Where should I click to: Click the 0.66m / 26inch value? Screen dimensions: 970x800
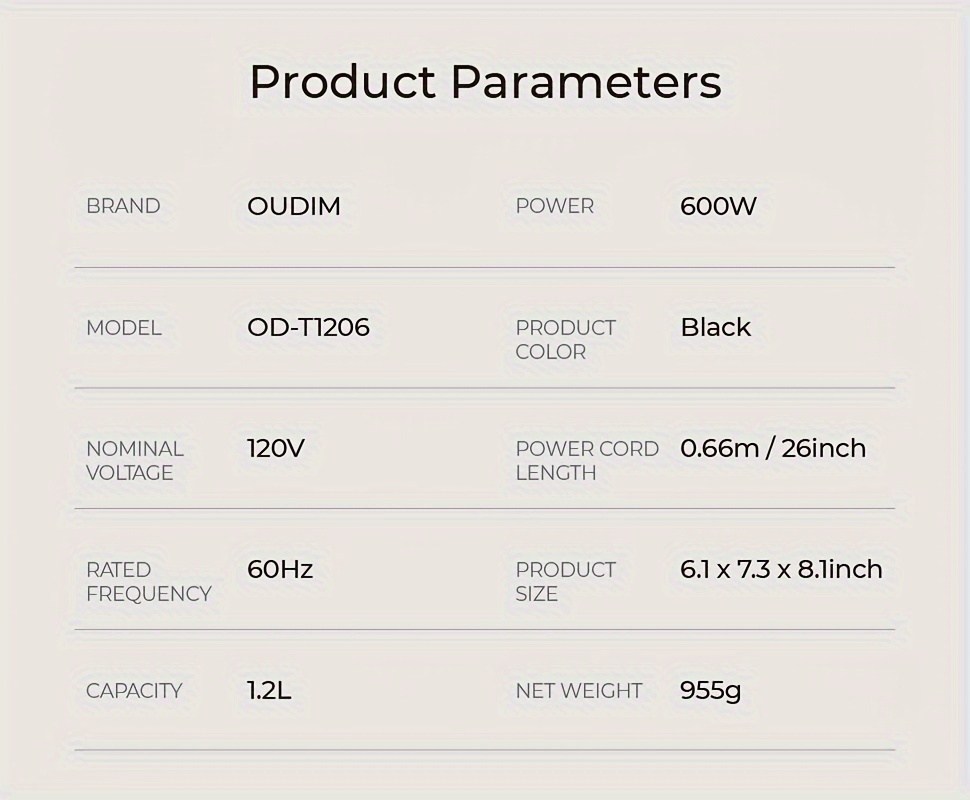pyautogui.click(x=773, y=448)
